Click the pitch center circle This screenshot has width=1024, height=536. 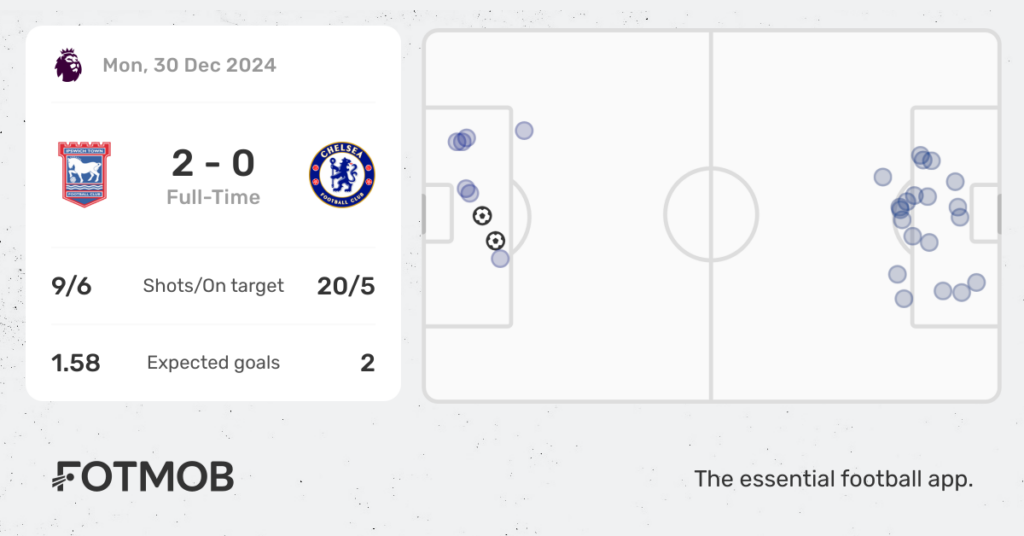[x=711, y=214]
